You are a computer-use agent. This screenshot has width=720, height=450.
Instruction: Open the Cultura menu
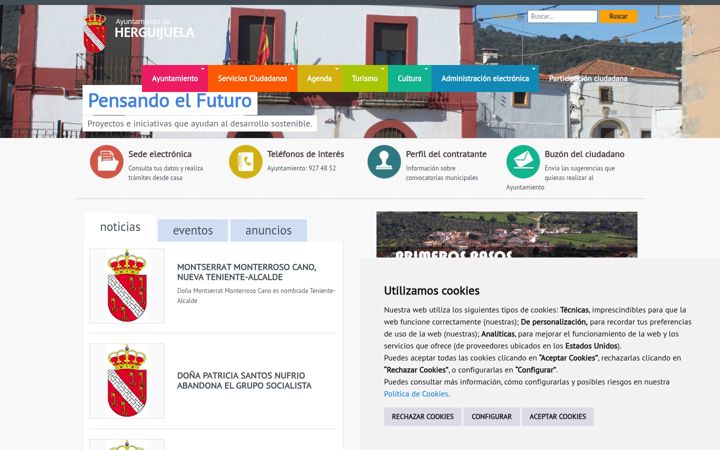click(410, 79)
